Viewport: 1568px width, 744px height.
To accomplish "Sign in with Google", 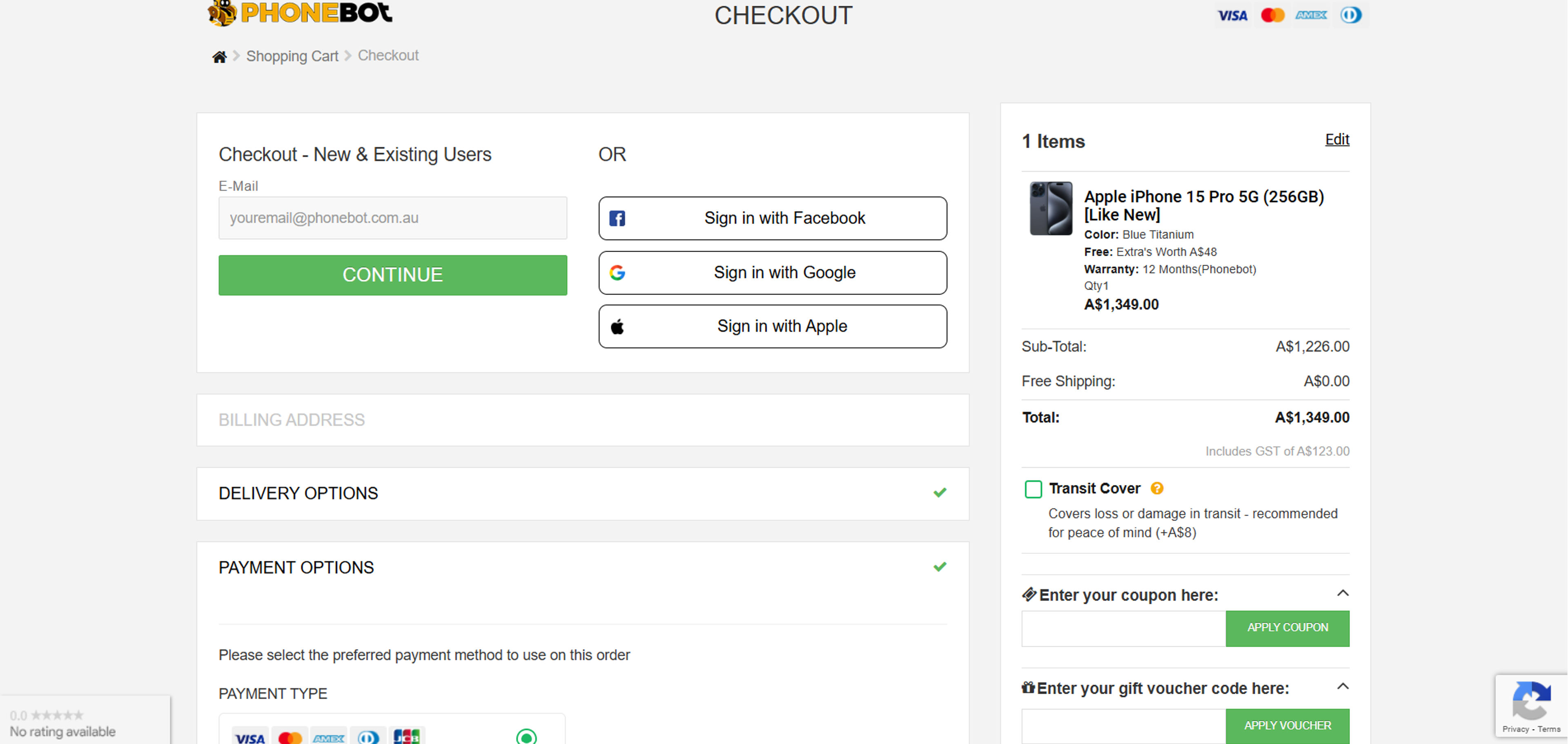I will tap(773, 272).
